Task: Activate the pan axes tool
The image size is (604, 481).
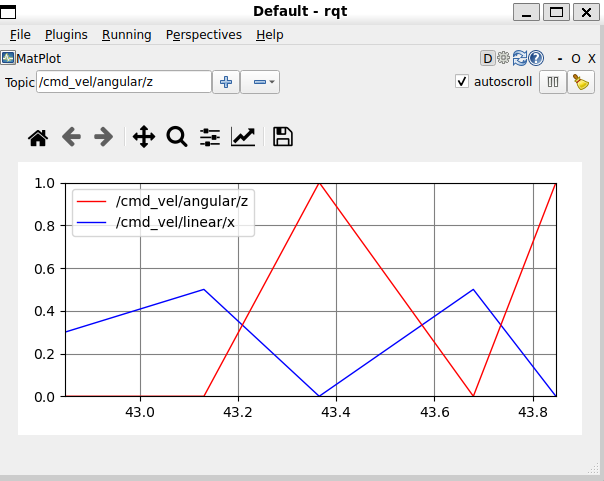Action: pyautogui.click(x=144, y=137)
